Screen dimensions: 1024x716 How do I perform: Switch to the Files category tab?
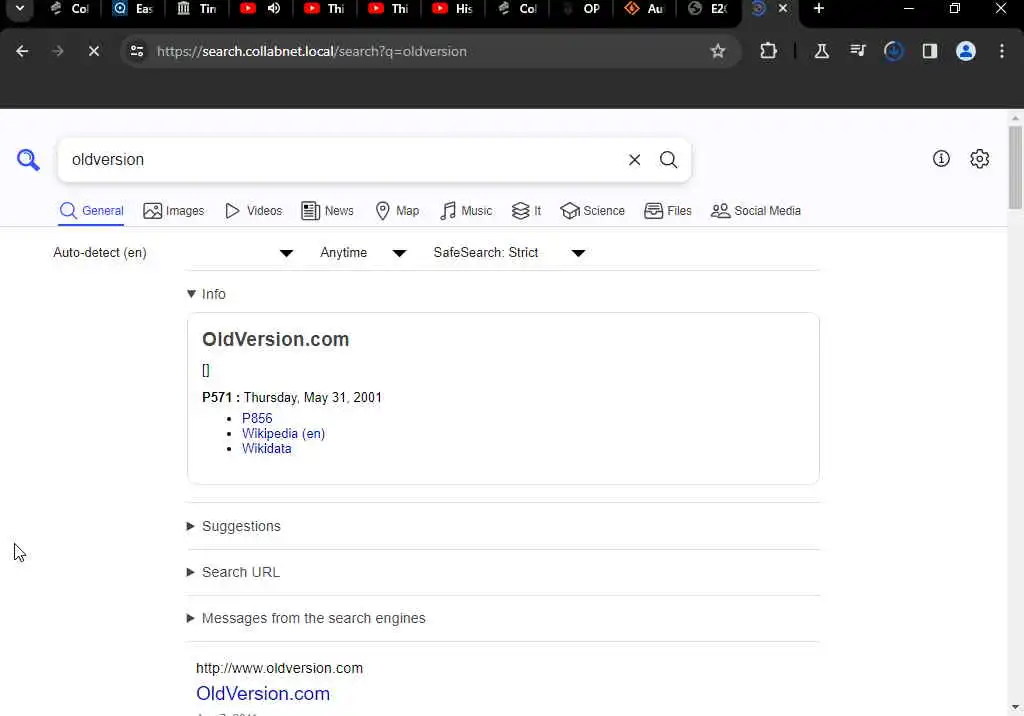(667, 210)
